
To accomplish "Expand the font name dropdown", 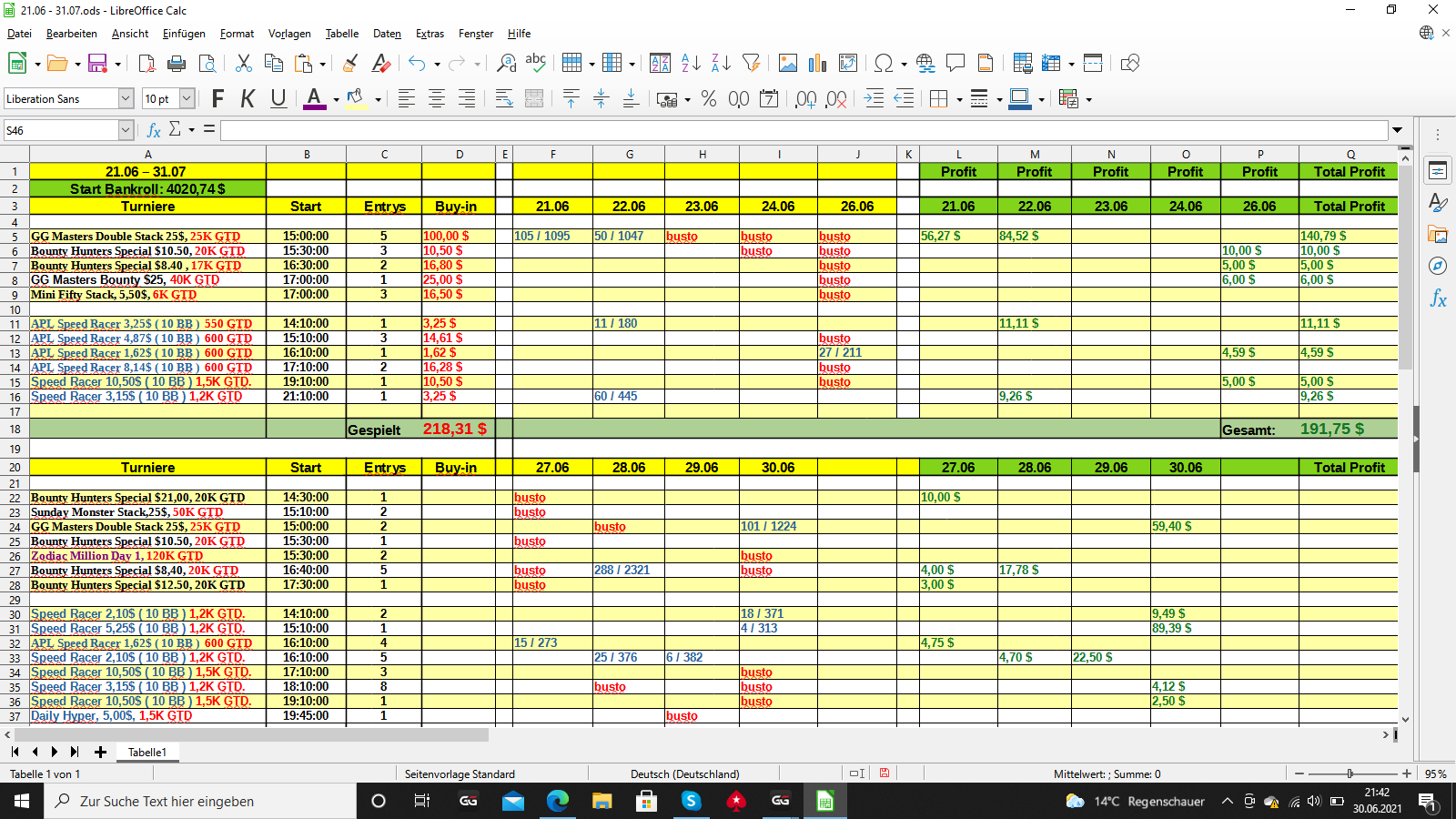I will click(126, 98).
